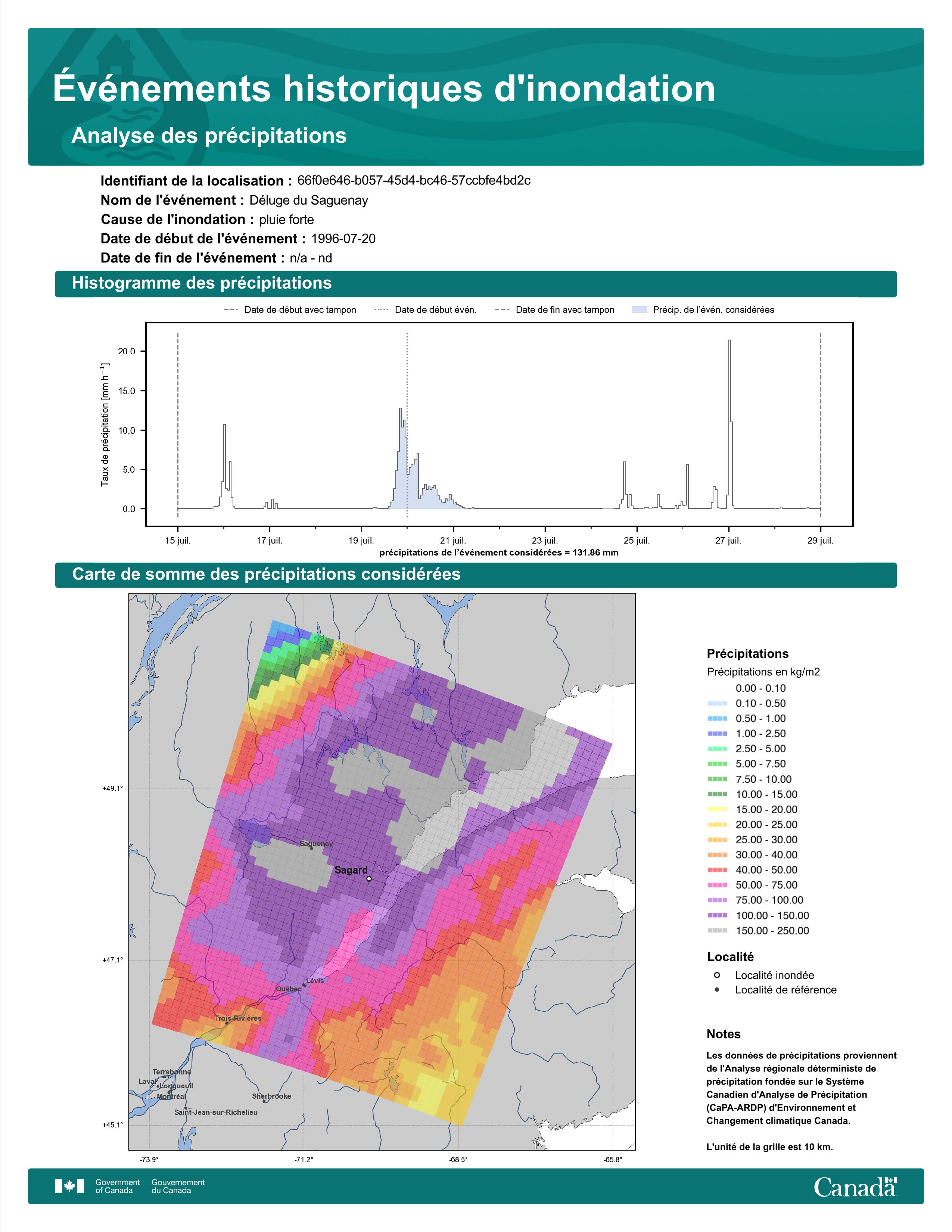Click the Taux de précipitation y-axis title
Image resolution: width=952 pixels, height=1232 pixels.
[x=104, y=424]
